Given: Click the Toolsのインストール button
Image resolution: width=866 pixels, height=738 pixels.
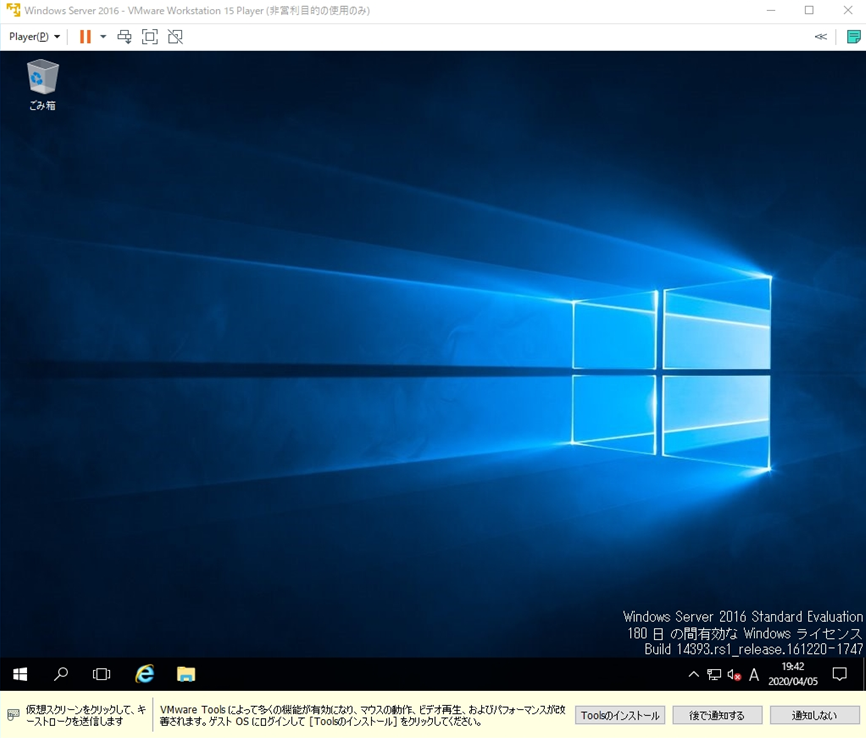Looking at the screenshot, I should pyautogui.click(x=620, y=715).
